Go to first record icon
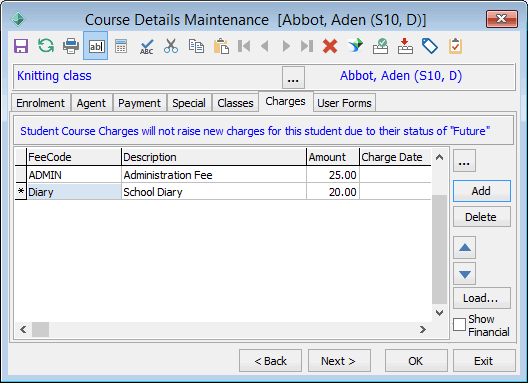This screenshot has height=383, width=528. (244, 46)
